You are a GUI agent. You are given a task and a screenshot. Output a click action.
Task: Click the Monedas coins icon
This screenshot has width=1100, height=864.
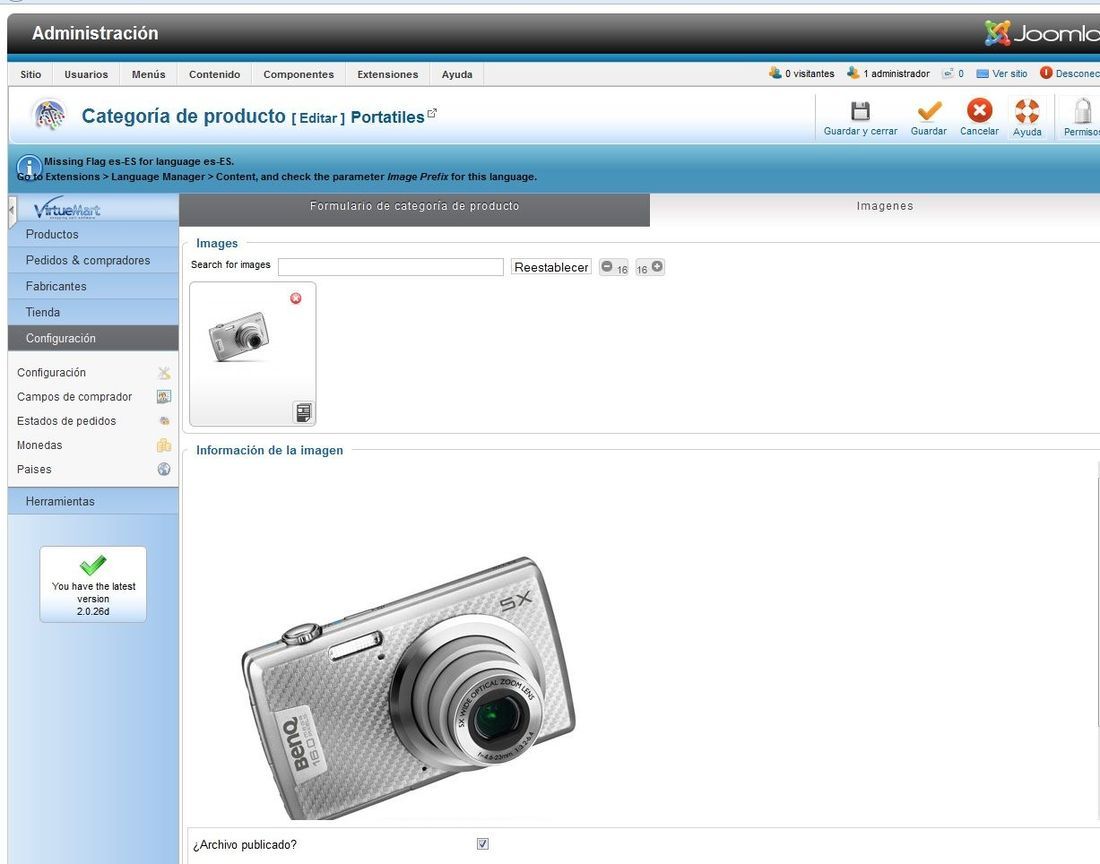[164, 445]
